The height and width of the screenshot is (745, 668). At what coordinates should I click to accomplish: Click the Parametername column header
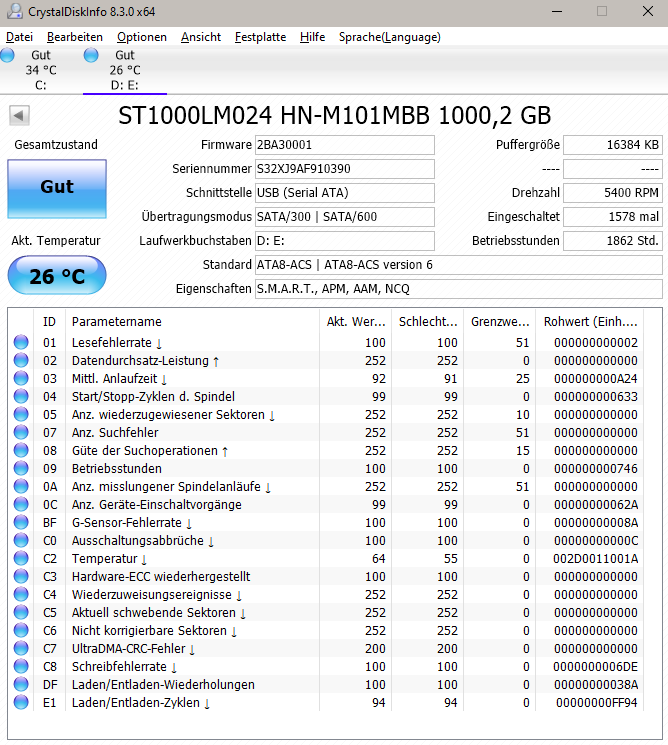(192, 322)
